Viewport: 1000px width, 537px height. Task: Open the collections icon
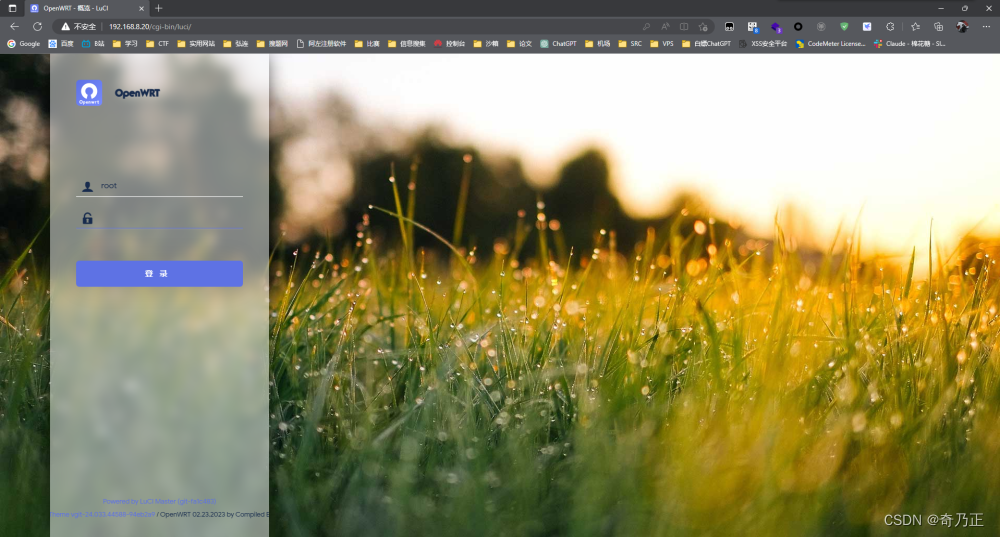(x=938, y=27)
